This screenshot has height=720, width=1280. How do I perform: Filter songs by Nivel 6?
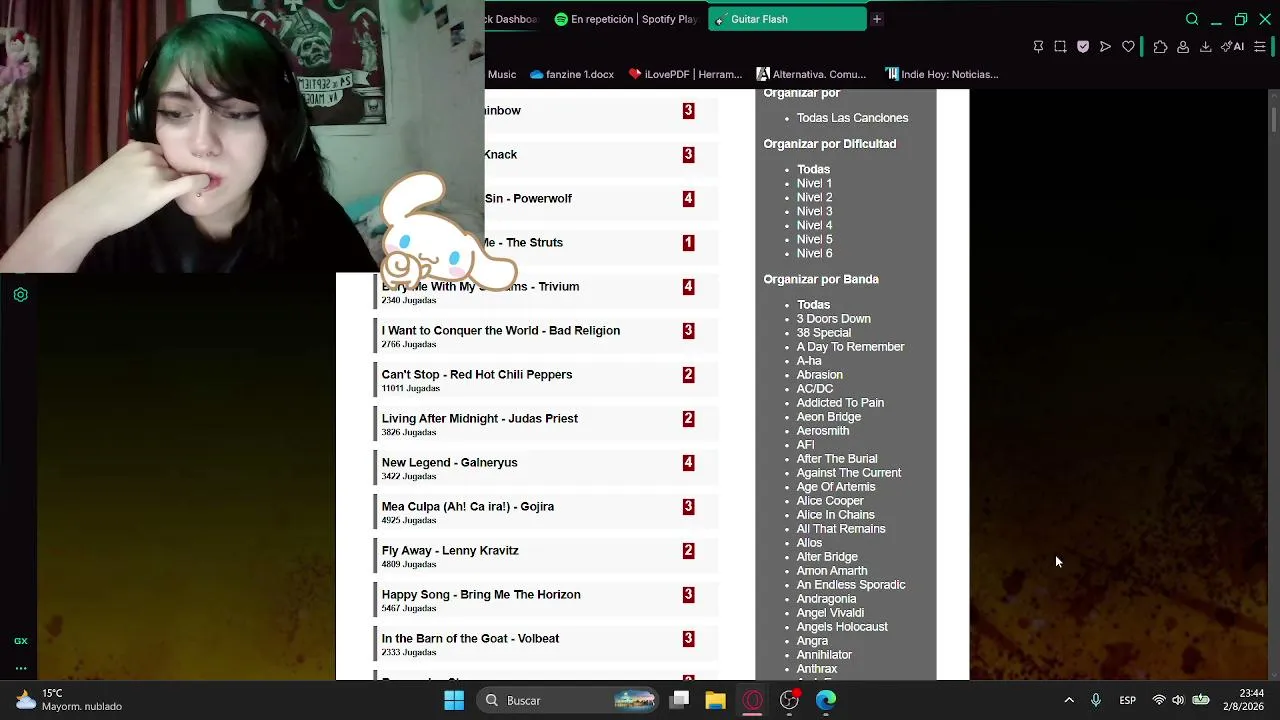point(814,254)
